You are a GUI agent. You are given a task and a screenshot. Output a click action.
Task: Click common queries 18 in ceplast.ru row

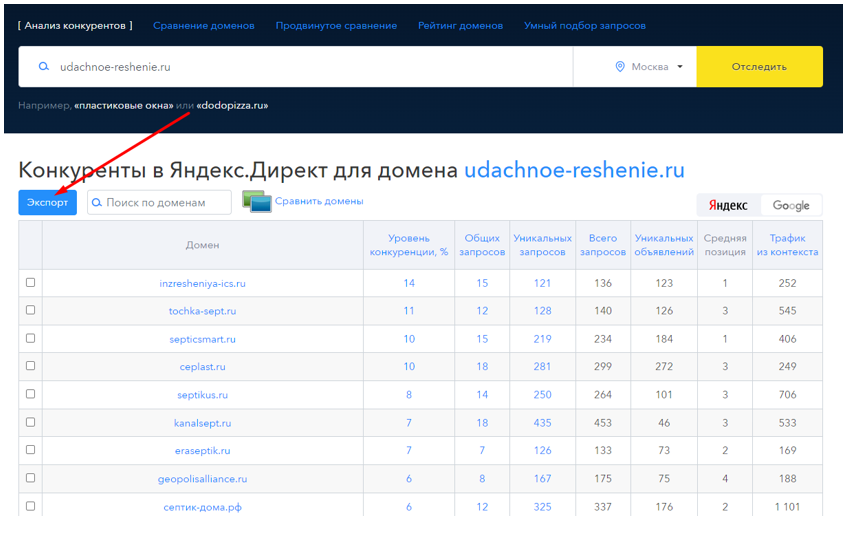pos(482,367)
